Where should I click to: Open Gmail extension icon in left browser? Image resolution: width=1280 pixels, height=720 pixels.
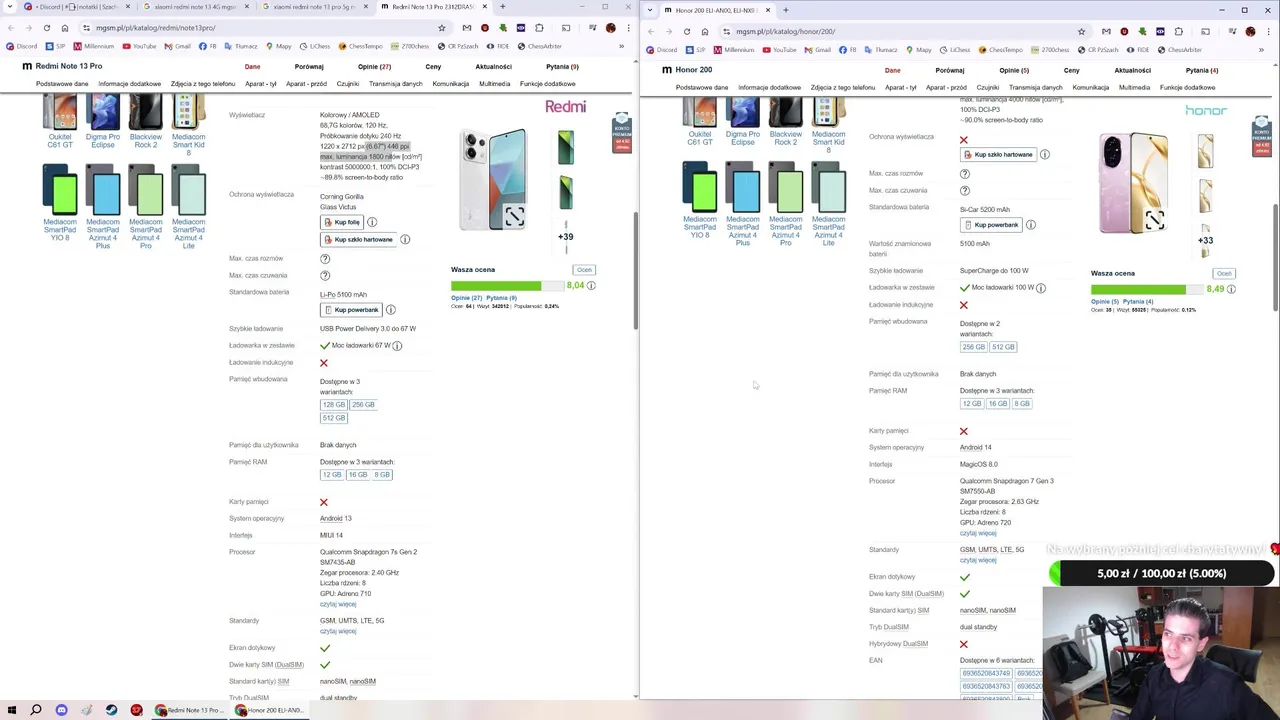pyautogui.click(x=466, y=28)
